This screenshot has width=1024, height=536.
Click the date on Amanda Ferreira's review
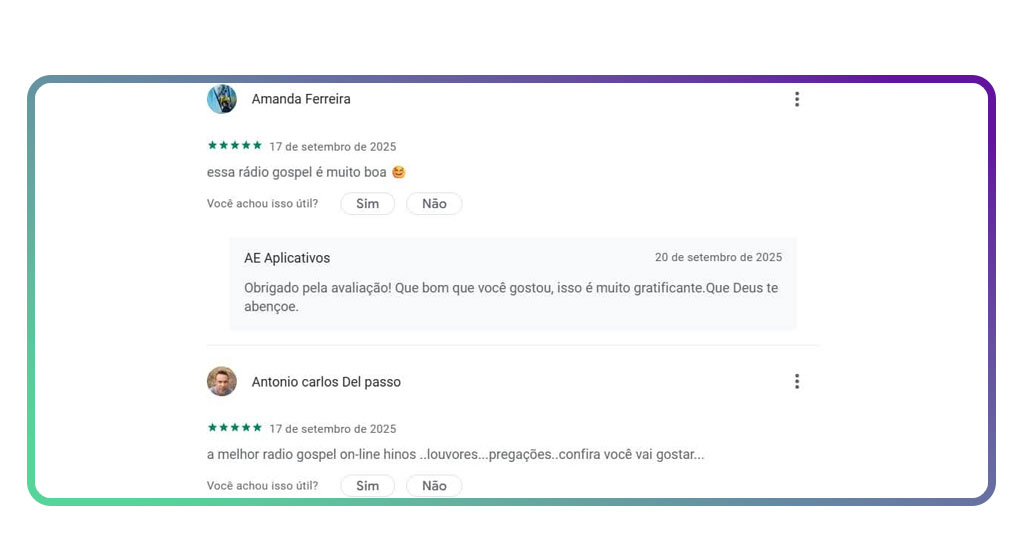click(x=332, y=147)
